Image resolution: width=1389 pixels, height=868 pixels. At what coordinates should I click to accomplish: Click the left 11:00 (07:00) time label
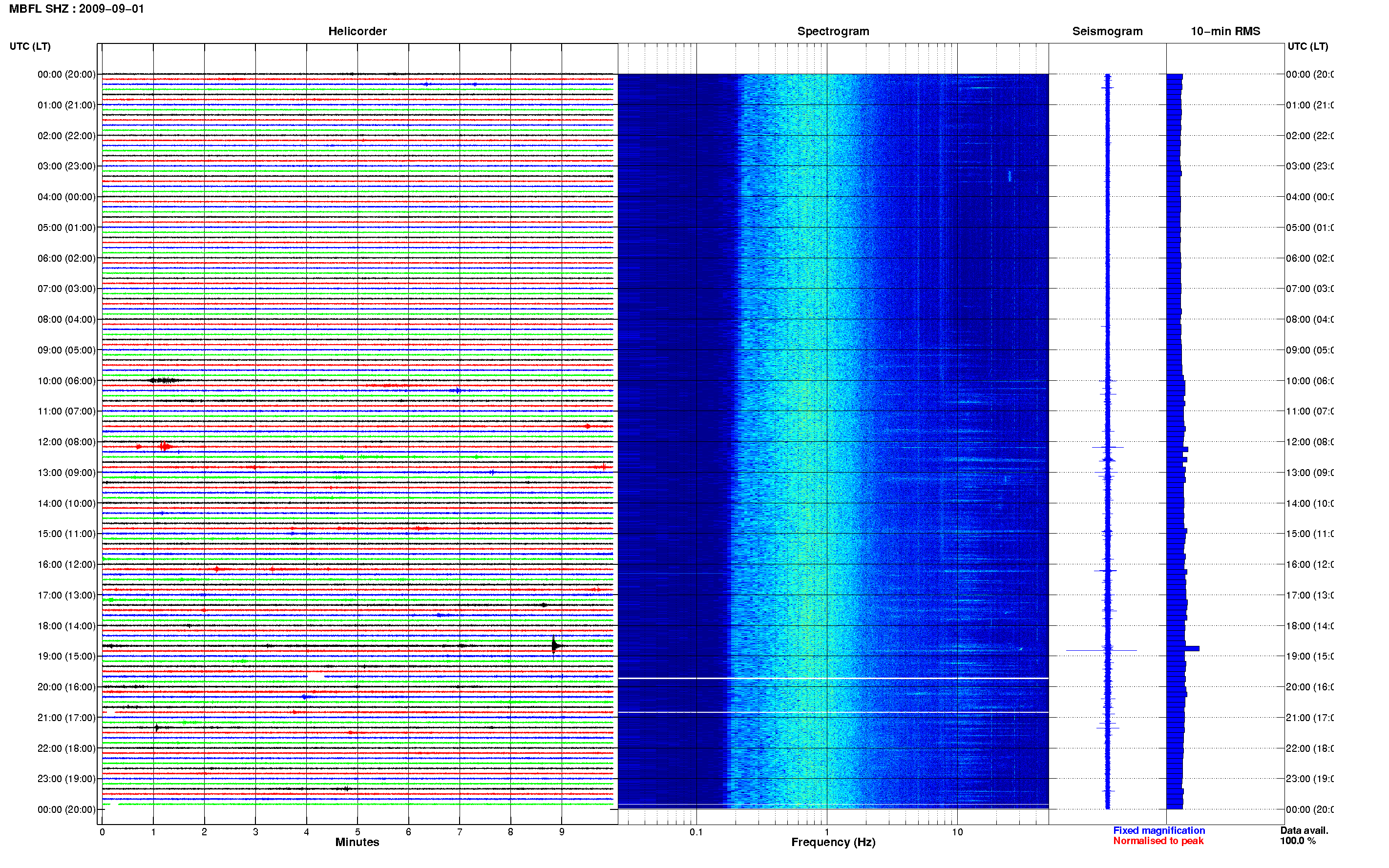66,411
